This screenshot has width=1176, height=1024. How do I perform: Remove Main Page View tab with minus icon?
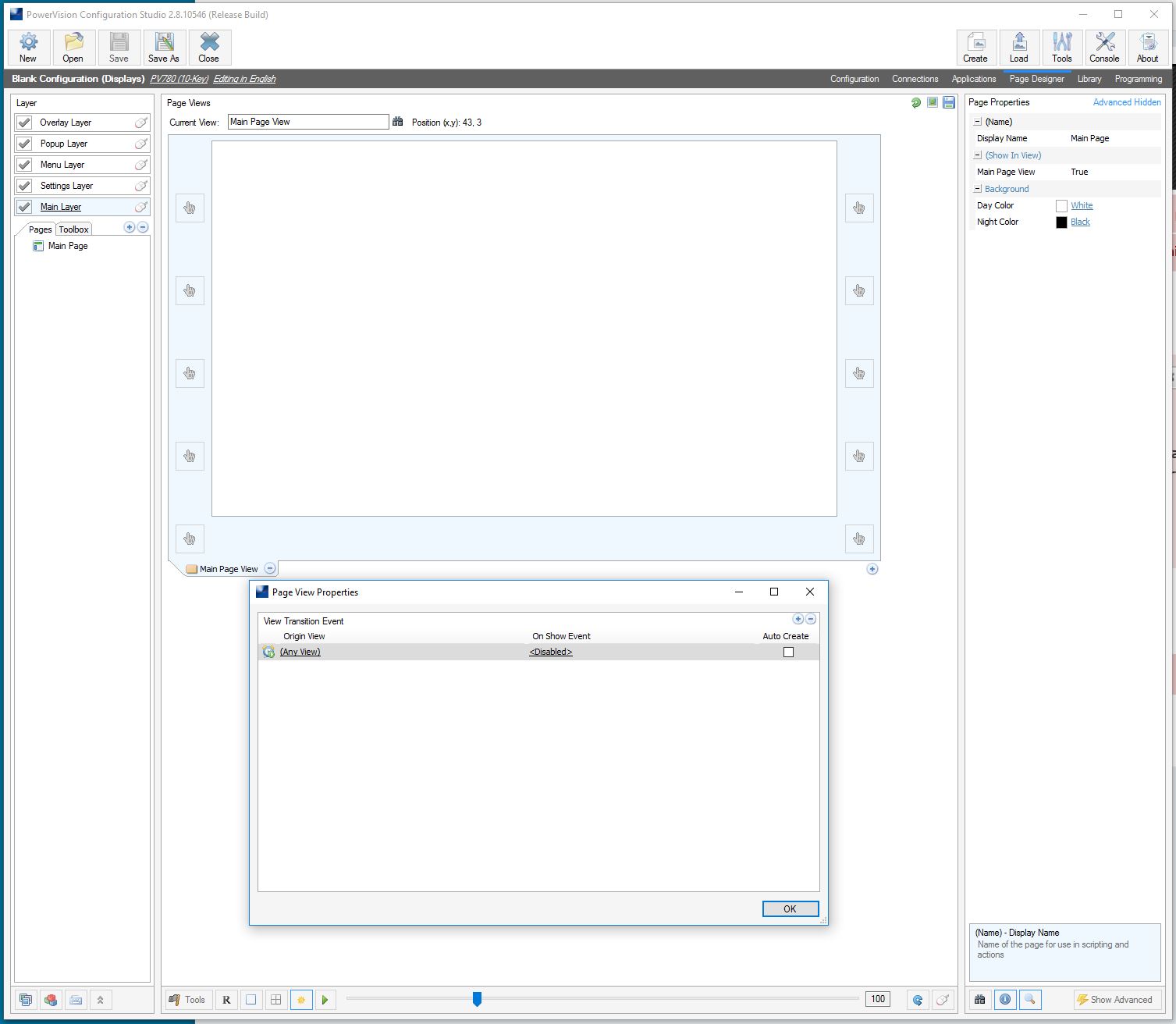point(270,569)
